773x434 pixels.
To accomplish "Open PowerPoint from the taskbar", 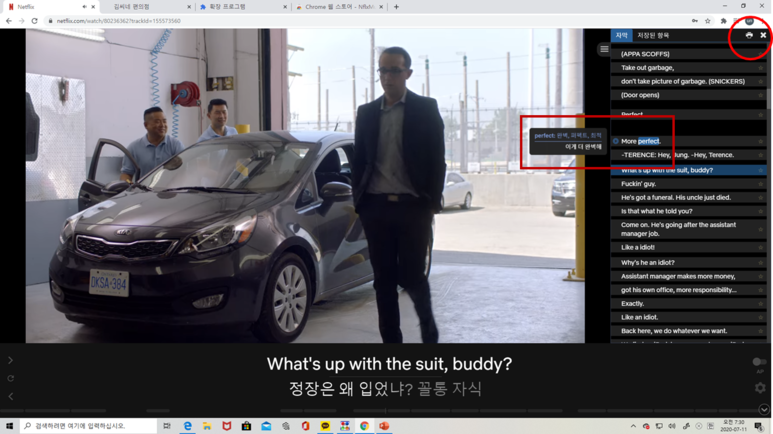I will point(384,426).
